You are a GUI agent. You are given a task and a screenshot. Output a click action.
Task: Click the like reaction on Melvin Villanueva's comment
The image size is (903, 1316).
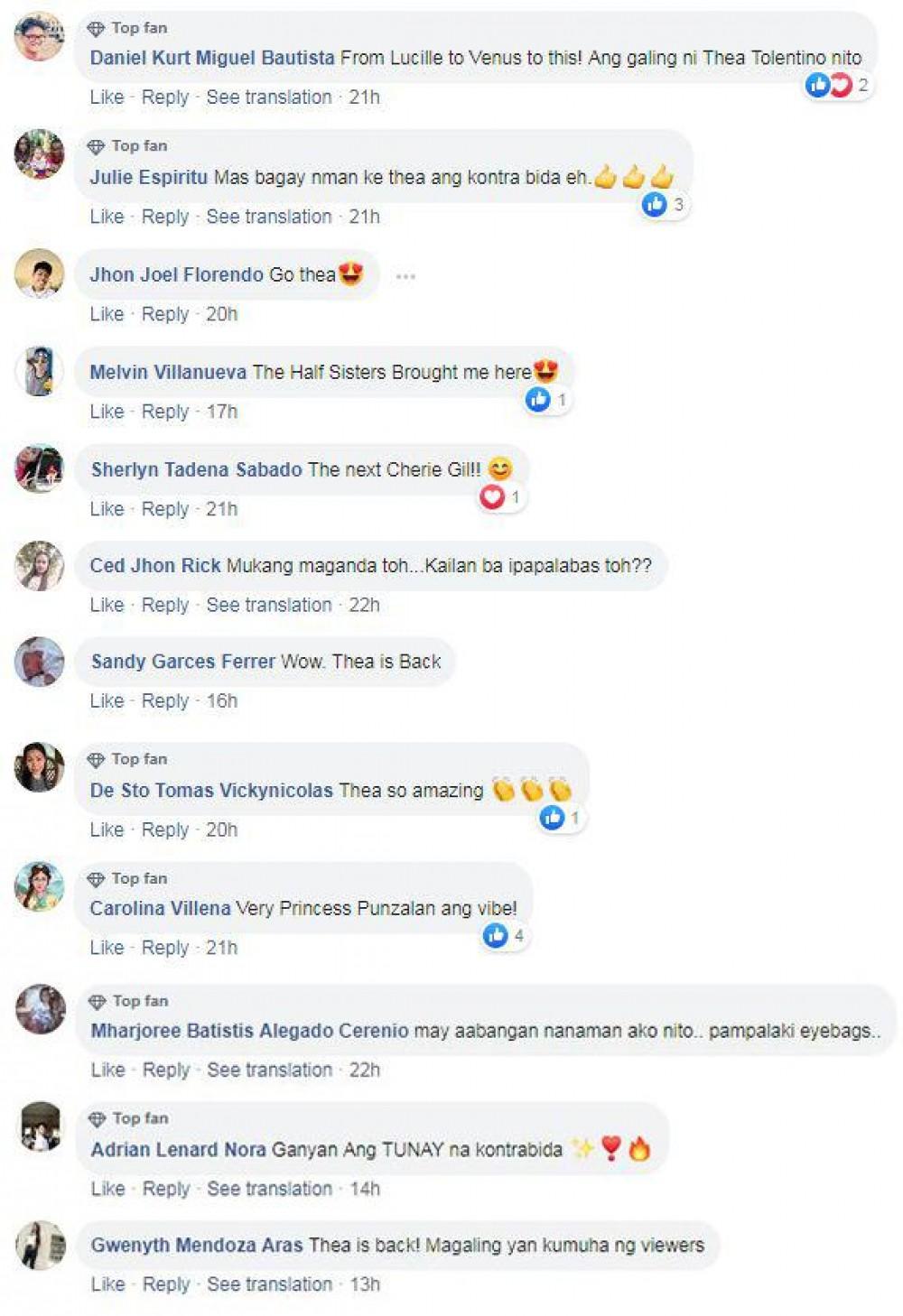(538, 399)
